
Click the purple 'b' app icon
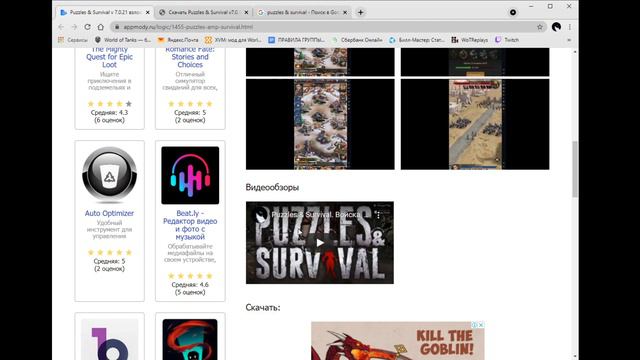pos(109,340)
